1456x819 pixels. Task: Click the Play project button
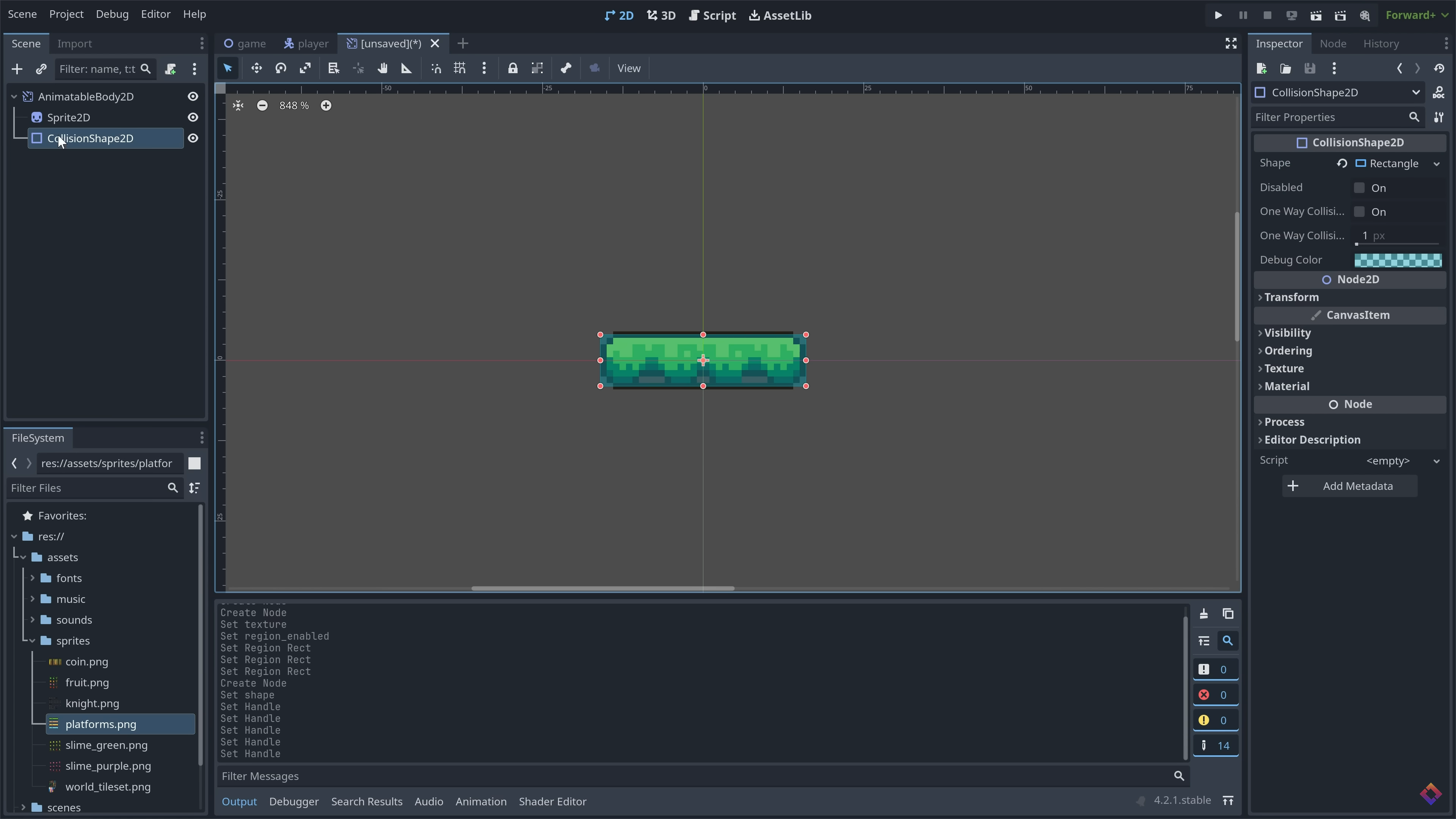[1218, 15]
